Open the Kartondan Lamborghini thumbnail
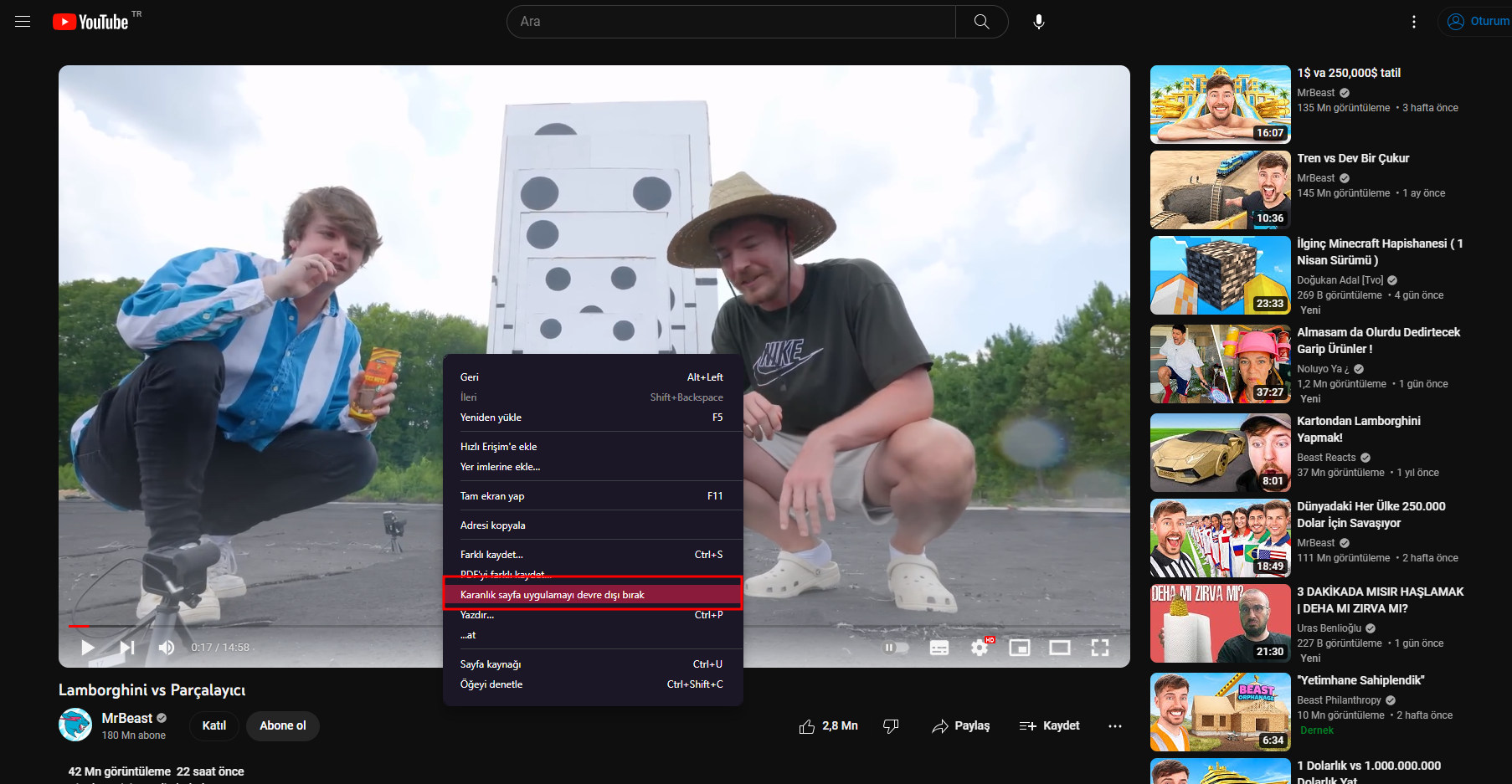Viewport: 1512px width, 784px height. point(1221,453)
